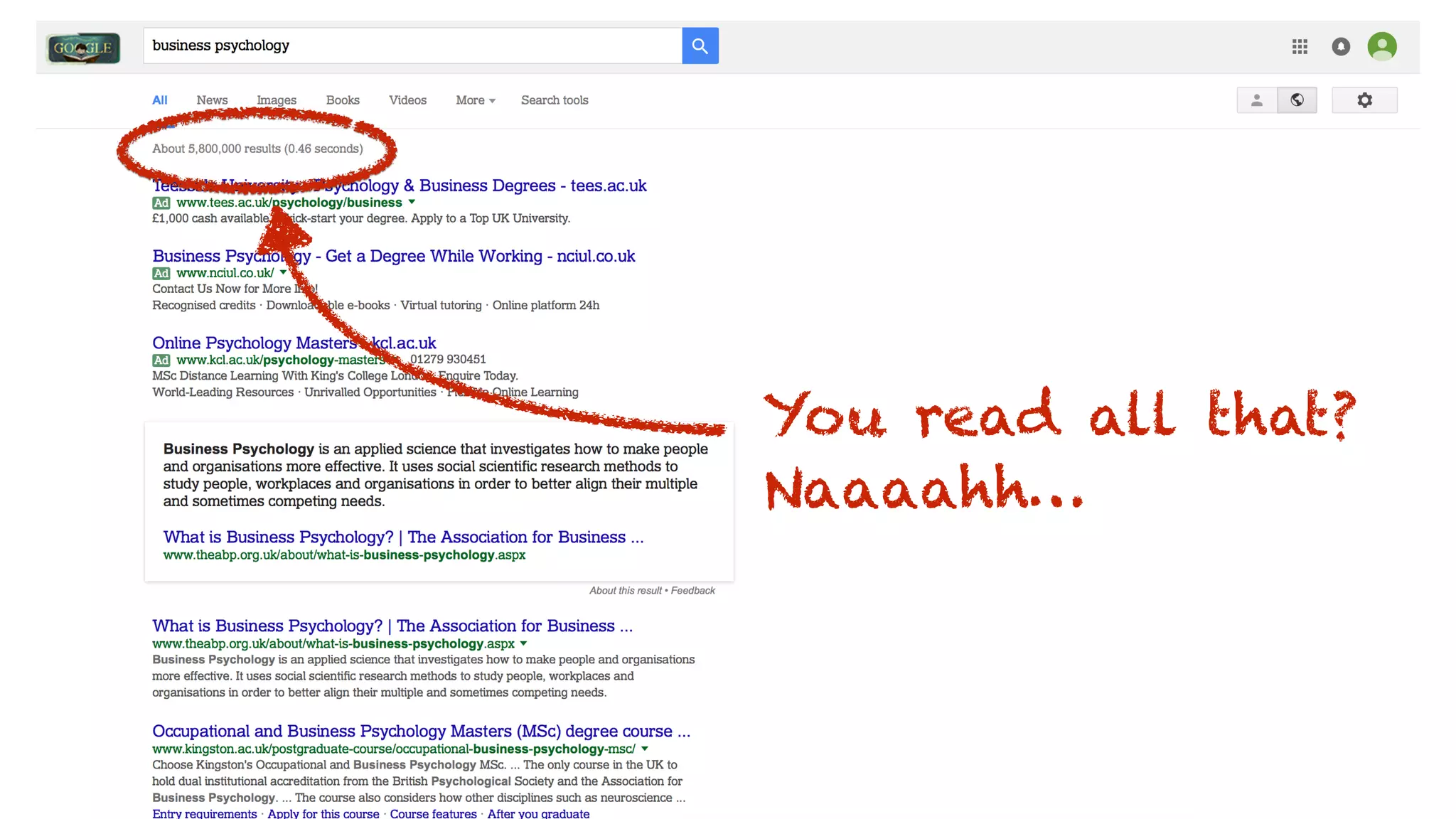The width and height of the screenshot is (1456, 819).
Task: Open Entry requirements sitelink
Action: pyautogui.click(x=204, y=813)
